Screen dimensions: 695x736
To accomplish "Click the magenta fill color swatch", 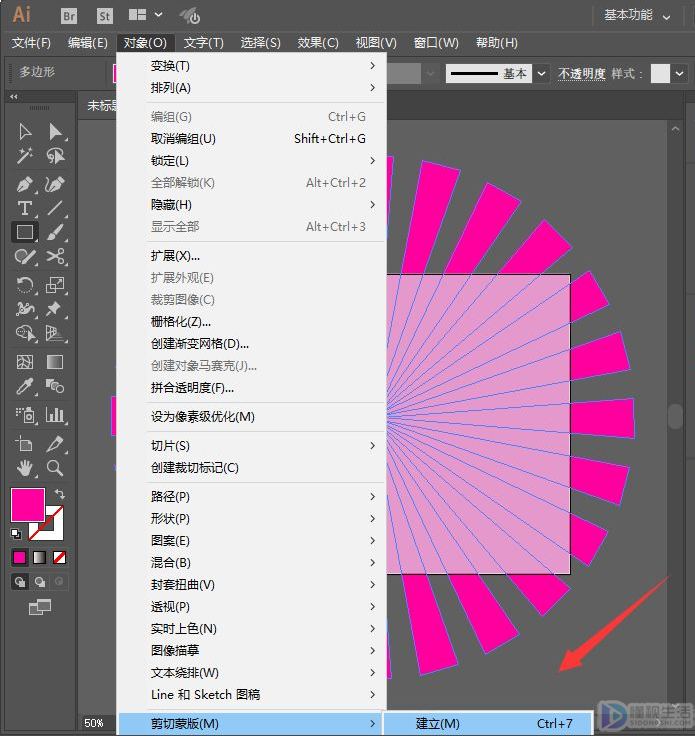I will (28, 505).
